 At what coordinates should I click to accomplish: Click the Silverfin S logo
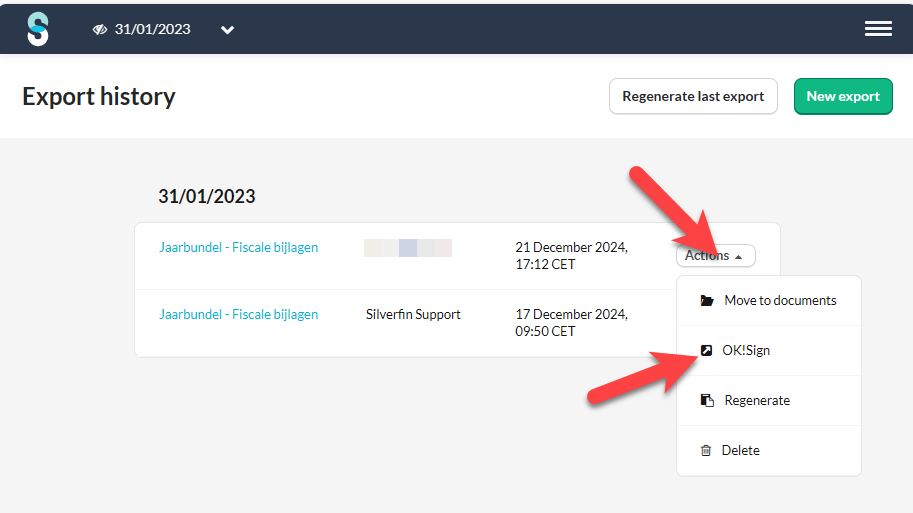pos(38,29)
